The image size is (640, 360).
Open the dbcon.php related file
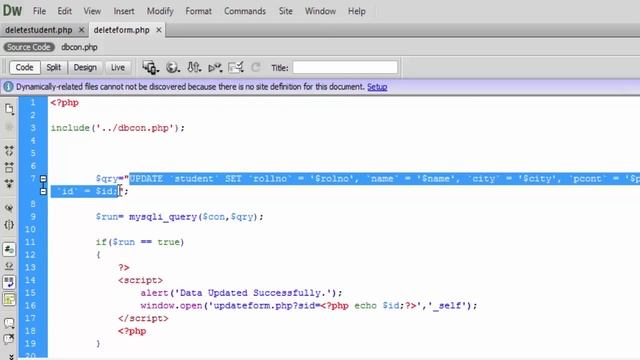click(x=79, y=47)
